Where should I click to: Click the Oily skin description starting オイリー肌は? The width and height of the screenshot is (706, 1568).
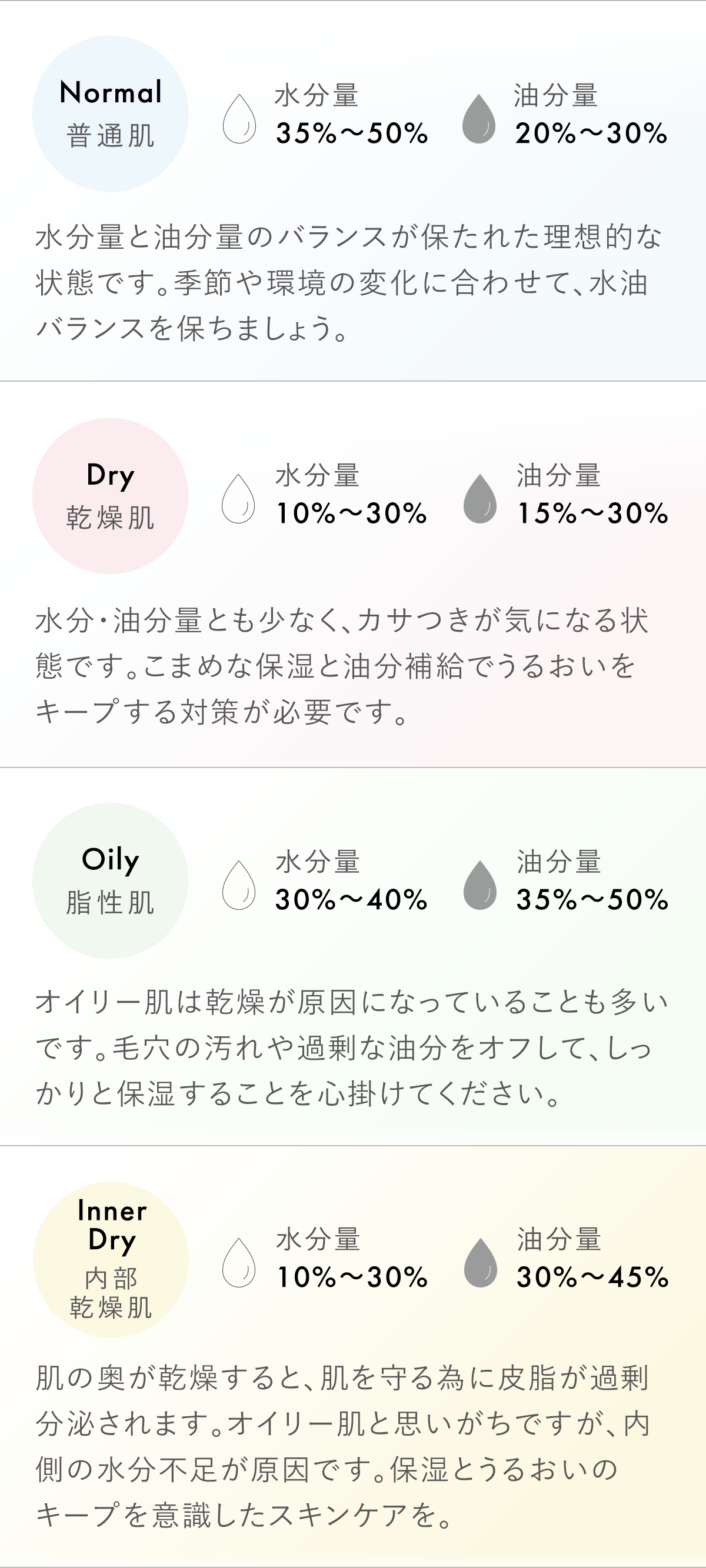click(351, 1047)
